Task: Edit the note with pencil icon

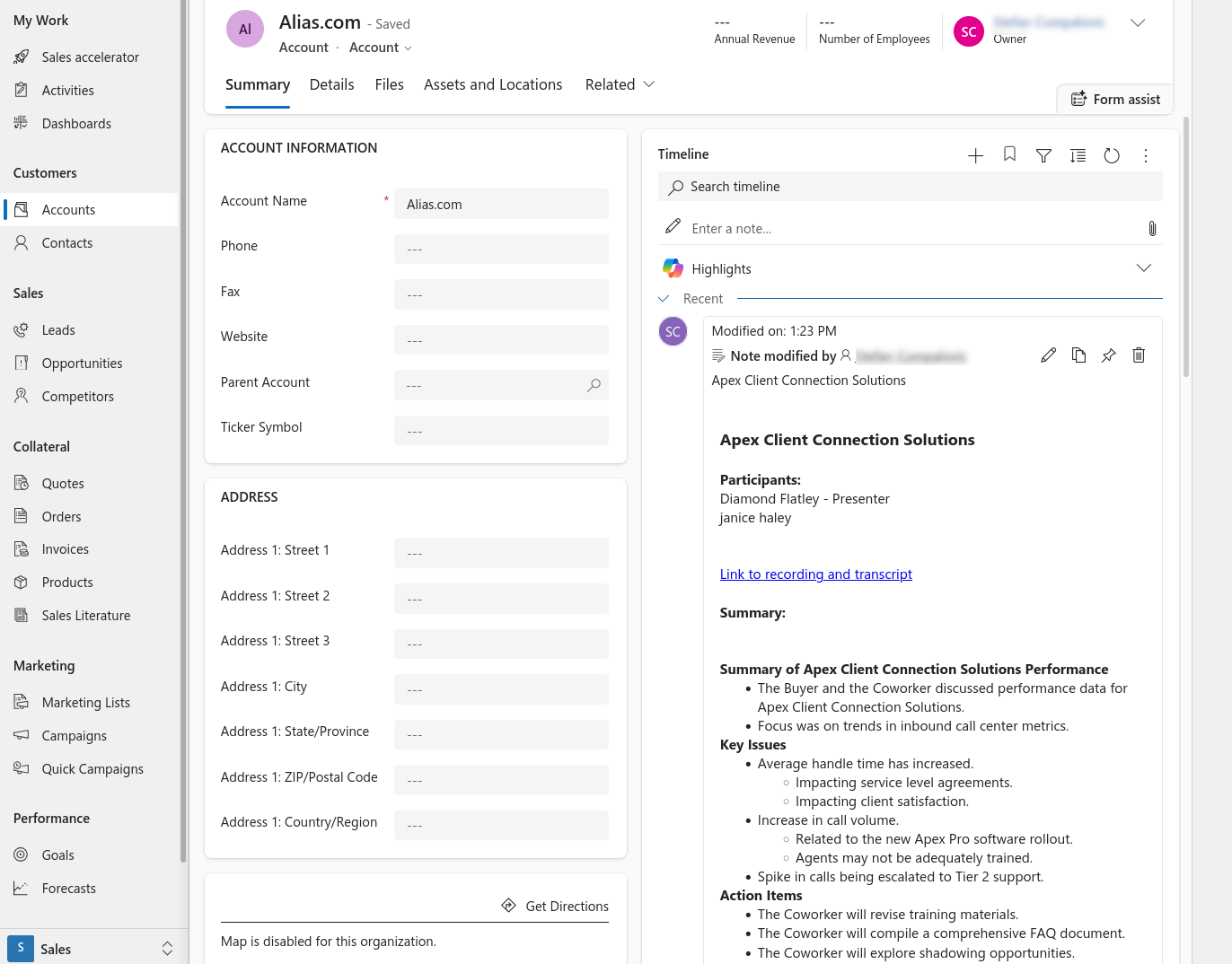Action: (1048, 355)
